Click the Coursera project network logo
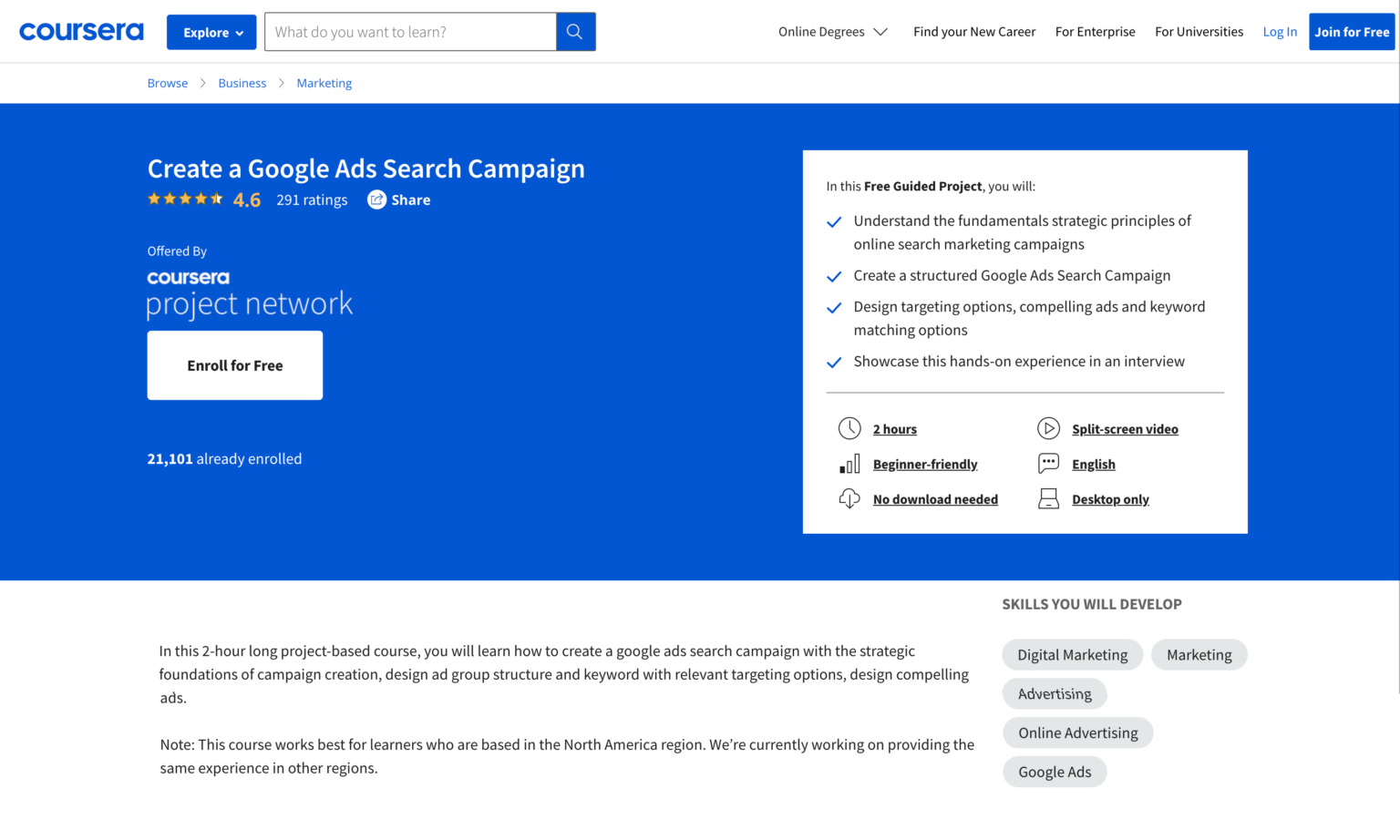This screenshot has width=1400, height=840. coord(250,294)
